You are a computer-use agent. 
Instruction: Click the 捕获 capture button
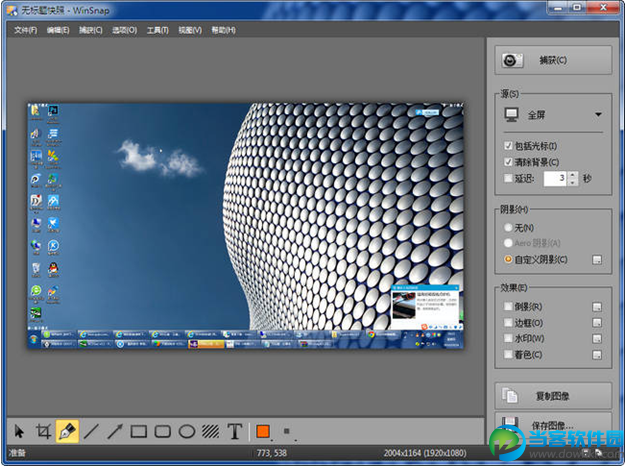(553, 60)
